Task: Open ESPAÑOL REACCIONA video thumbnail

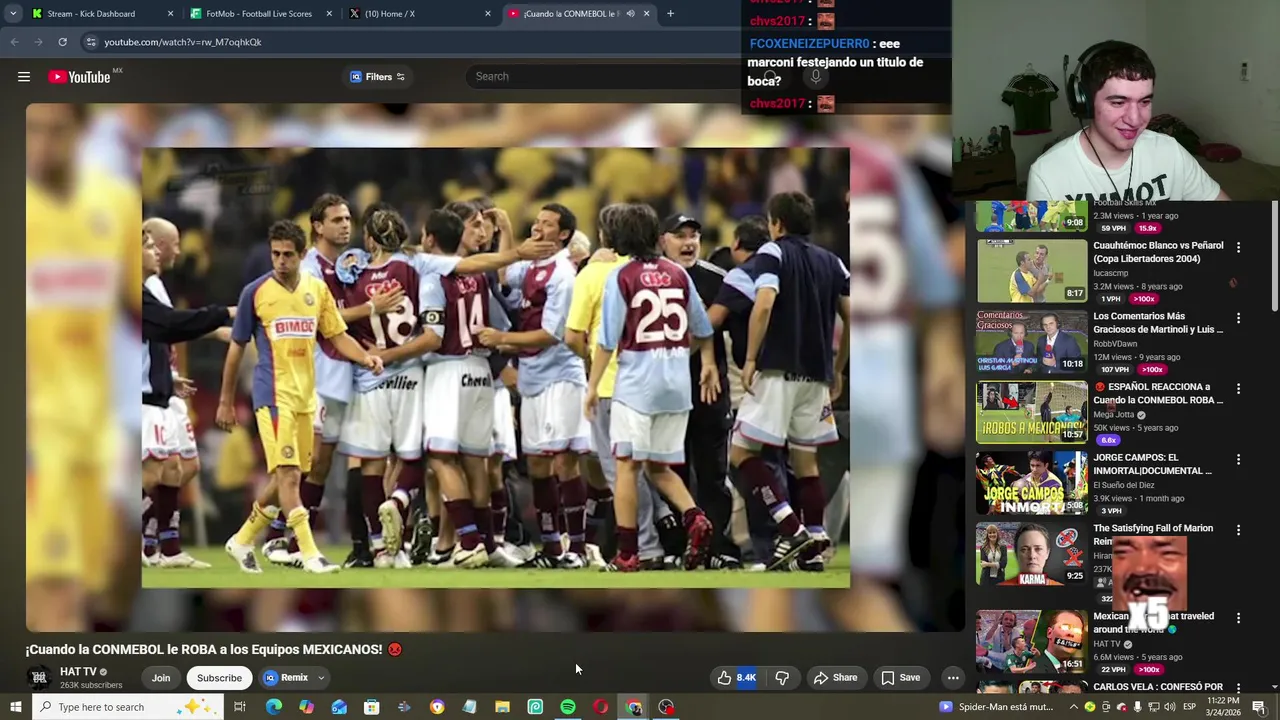Action: click(x=1031, y=412)
